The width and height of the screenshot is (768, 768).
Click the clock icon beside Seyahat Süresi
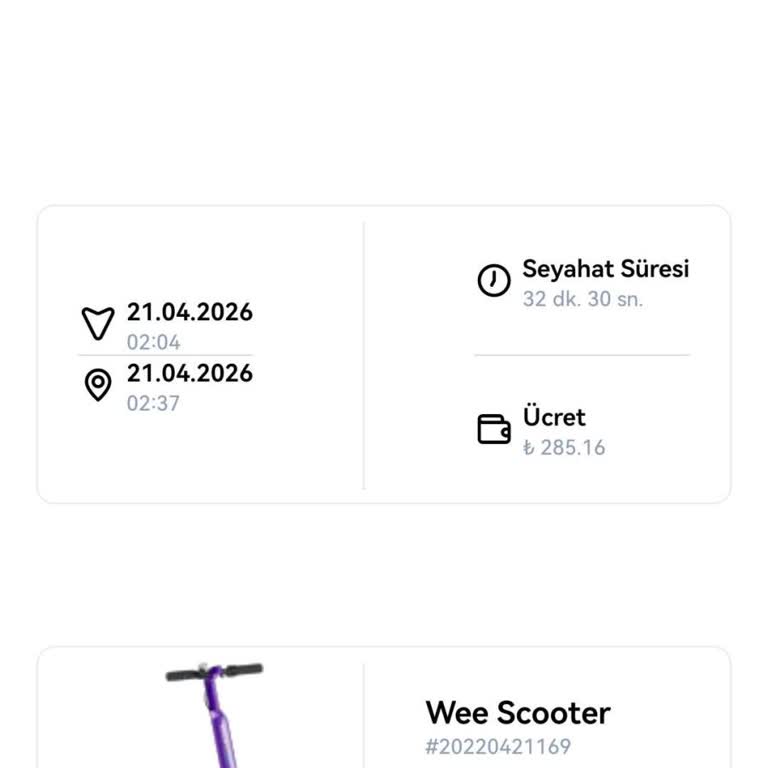click(x=493, y=281)
